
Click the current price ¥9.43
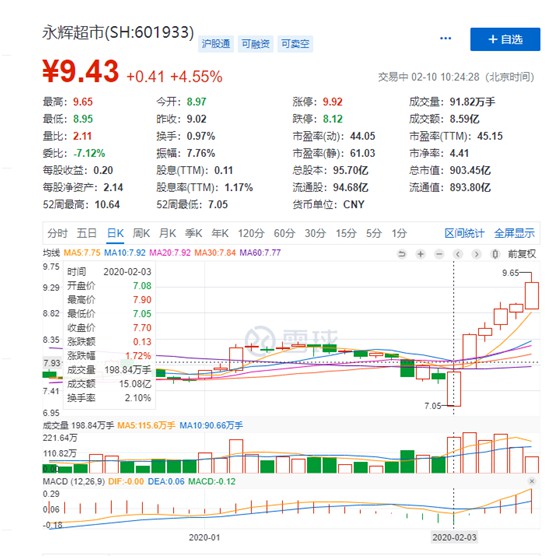coord(80,71)
